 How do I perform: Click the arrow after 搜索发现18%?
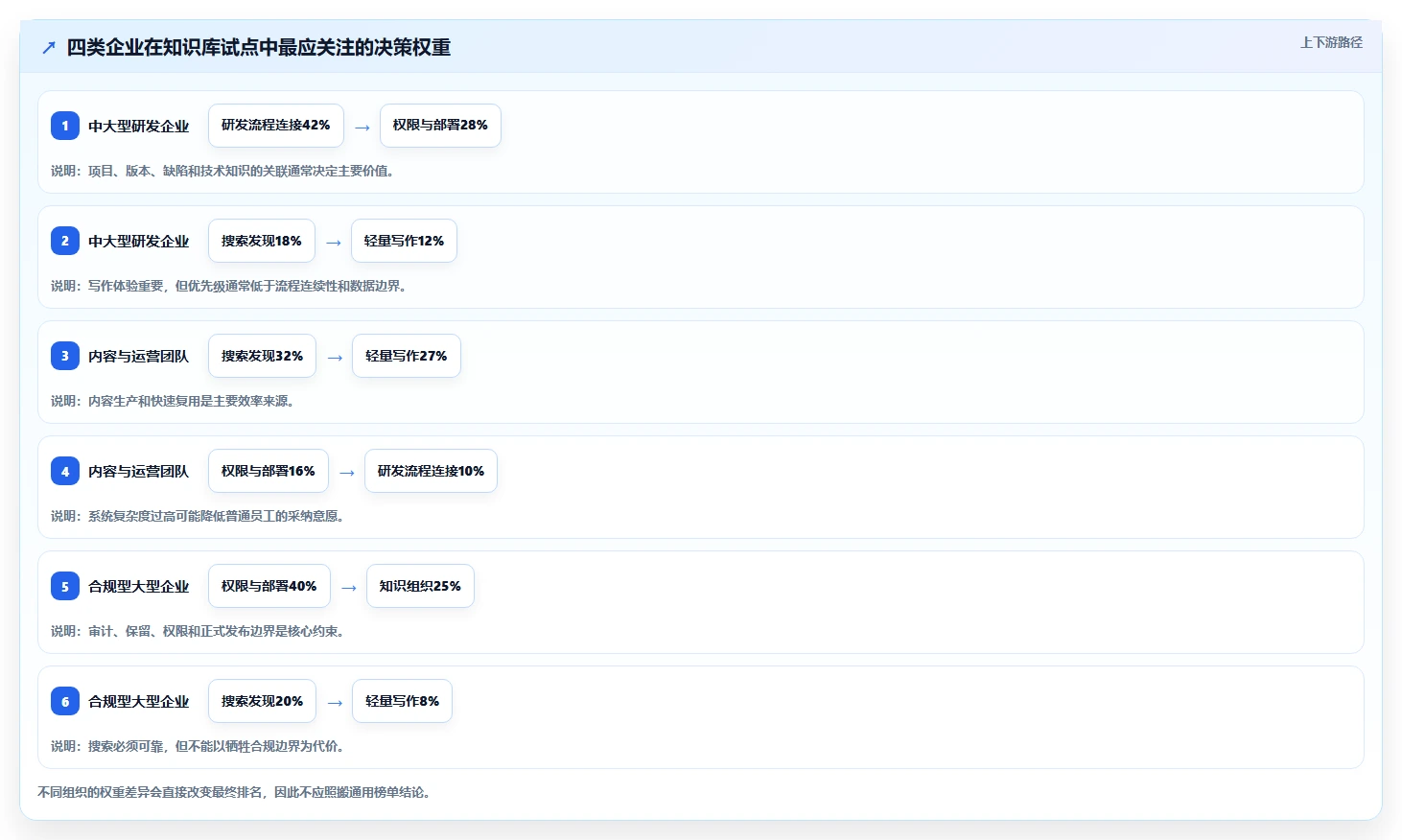334,242
